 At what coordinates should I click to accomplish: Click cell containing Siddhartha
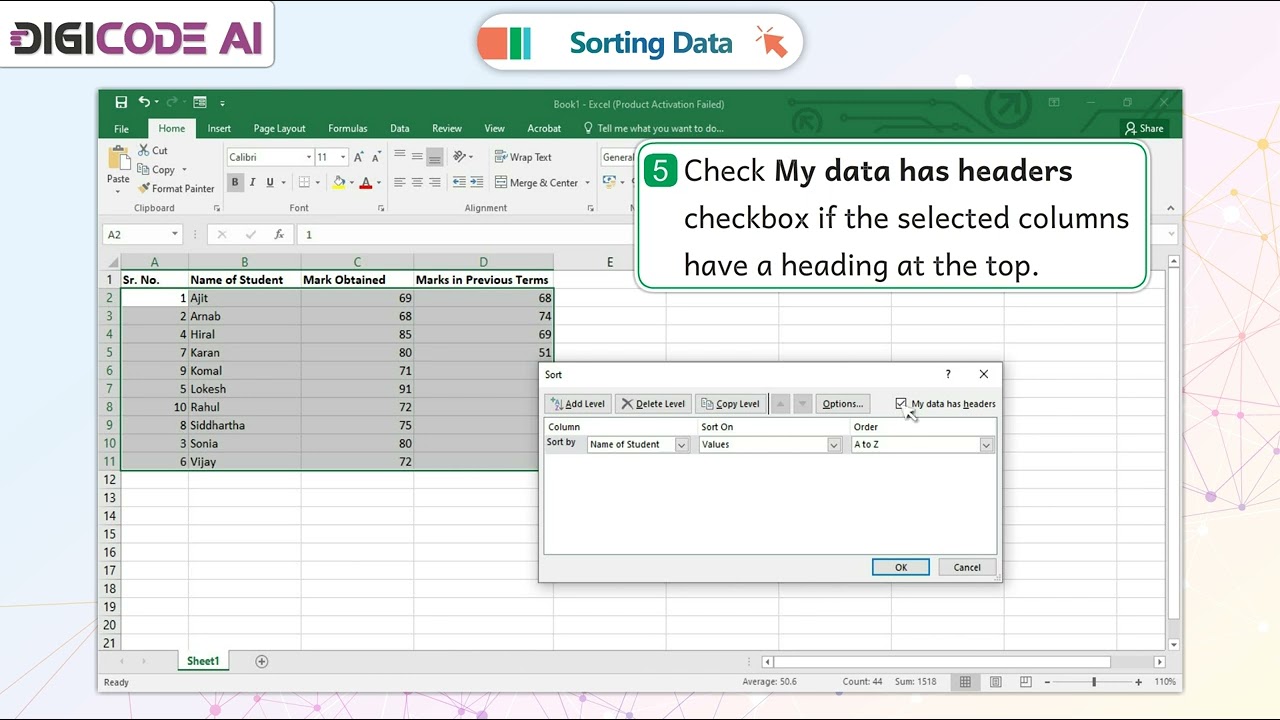(245, 425)
